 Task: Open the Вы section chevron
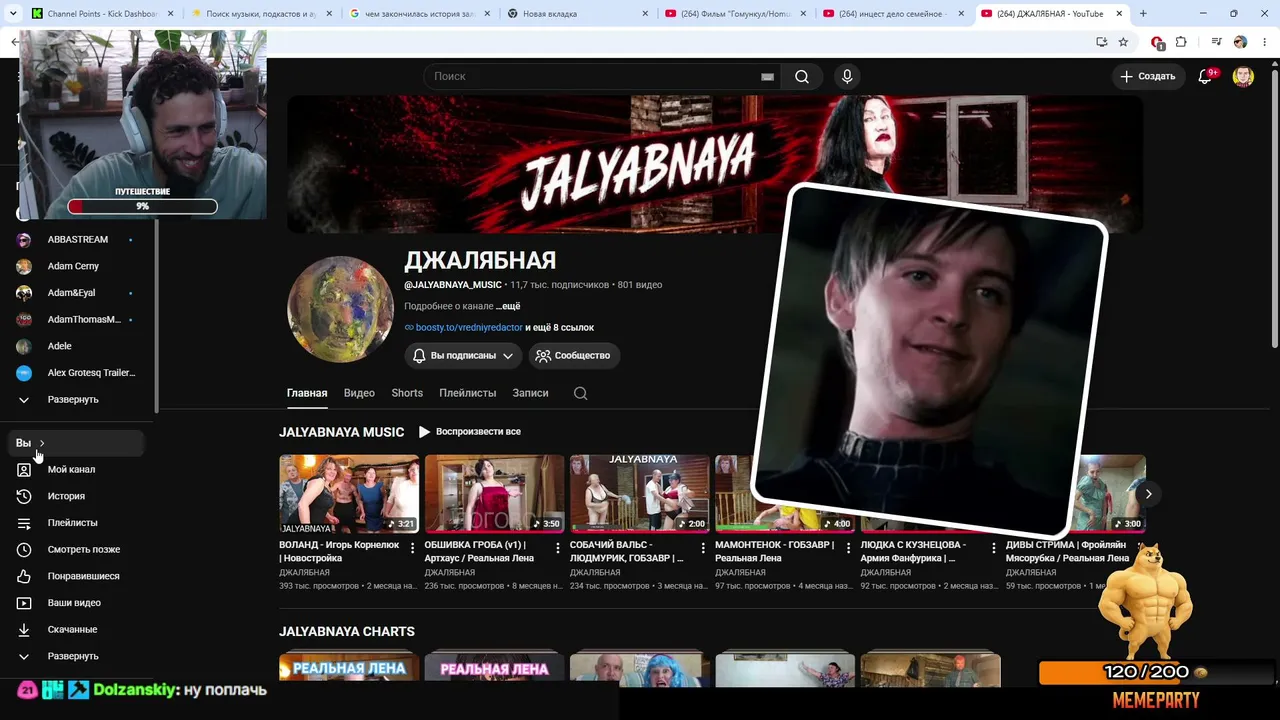pos(41,443)
